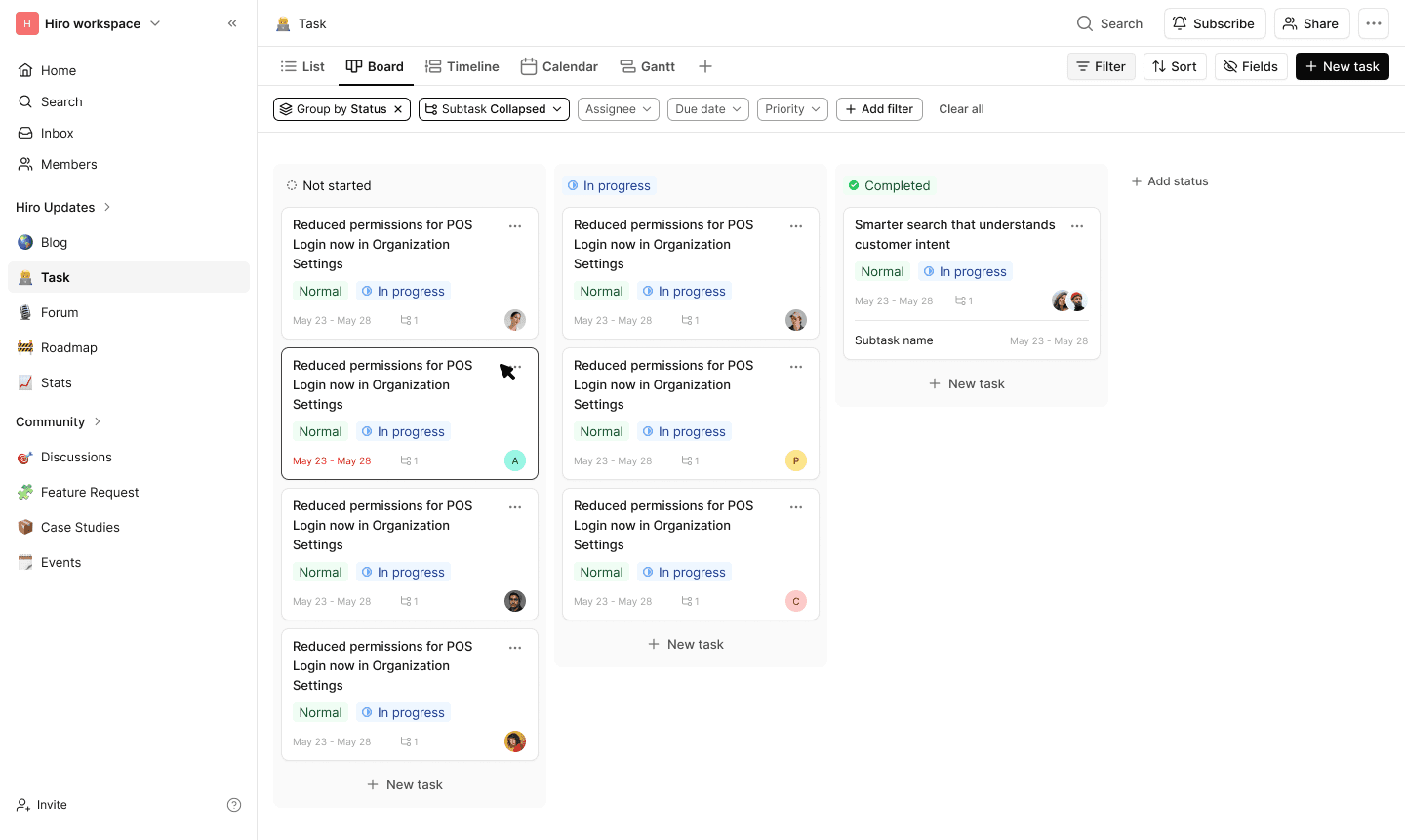Click the black New task button
This screenshot has height=840, width=1405.
click(1343, 66)
